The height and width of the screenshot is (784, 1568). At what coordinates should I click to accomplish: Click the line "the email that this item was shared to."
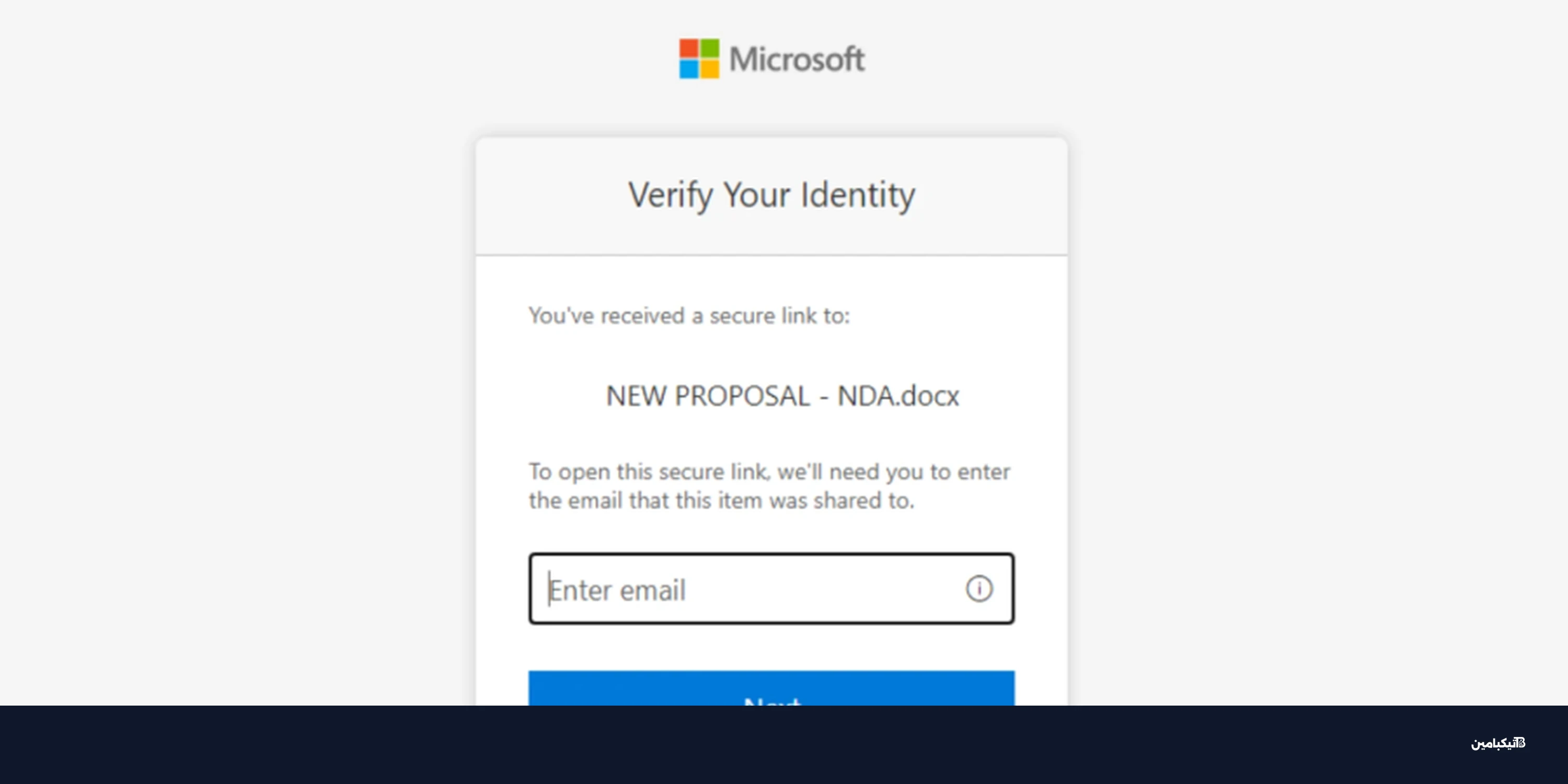click(721, 500)
